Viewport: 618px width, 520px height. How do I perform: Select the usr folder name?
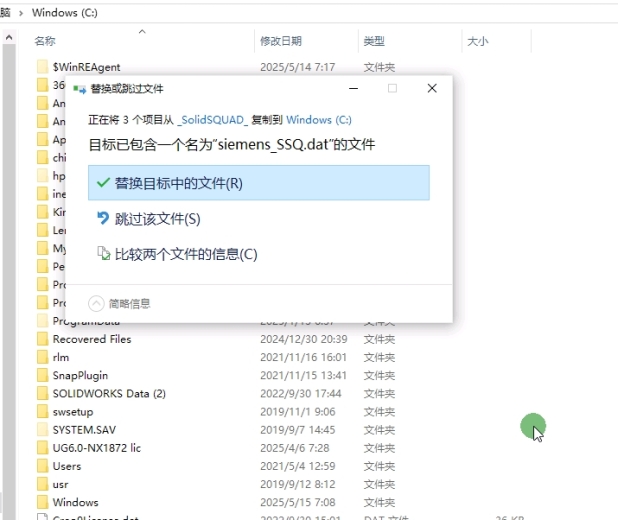pos(60,484)
